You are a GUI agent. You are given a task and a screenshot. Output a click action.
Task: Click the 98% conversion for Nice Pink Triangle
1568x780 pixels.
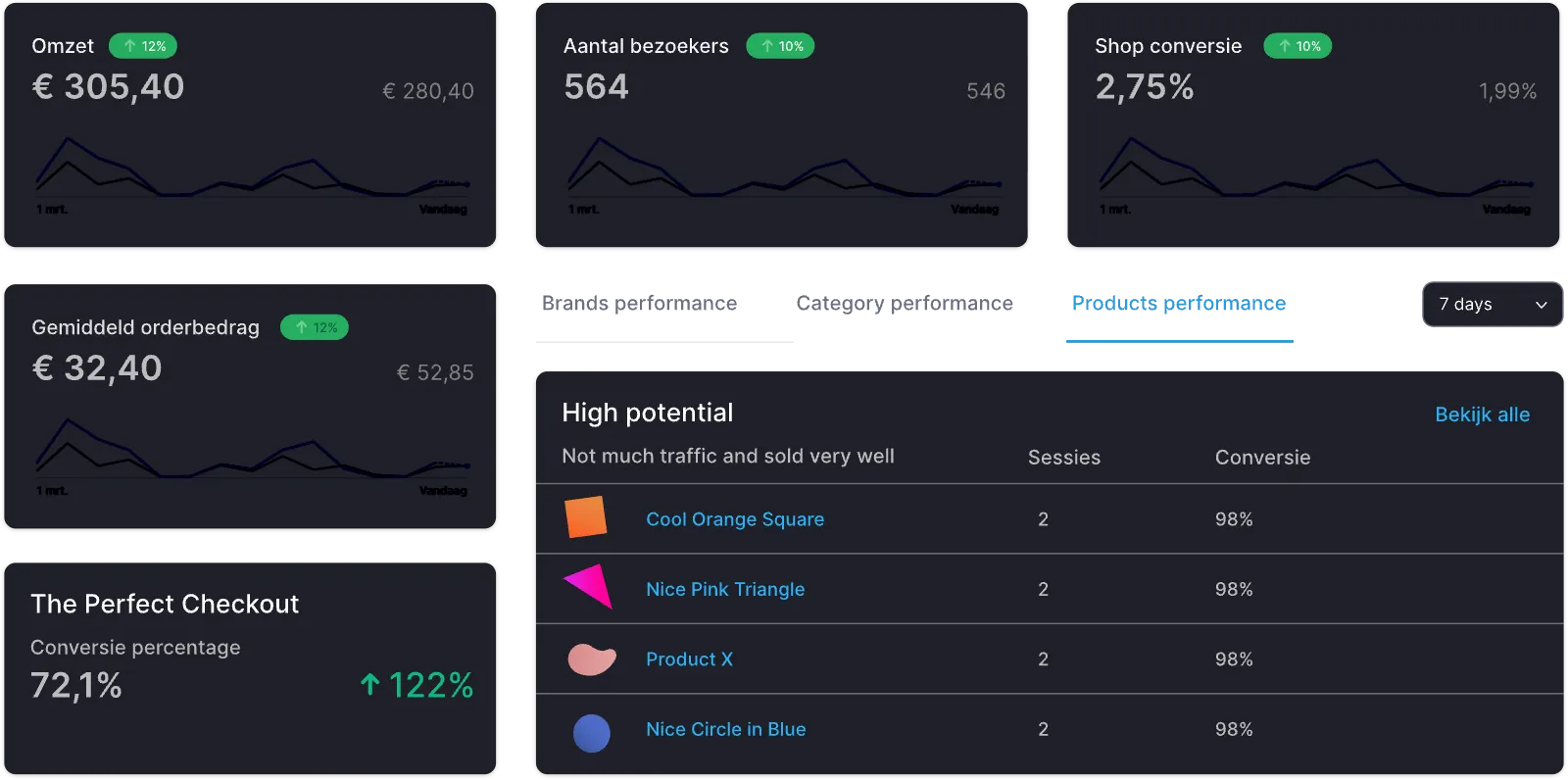click(x=1234, y=589)
